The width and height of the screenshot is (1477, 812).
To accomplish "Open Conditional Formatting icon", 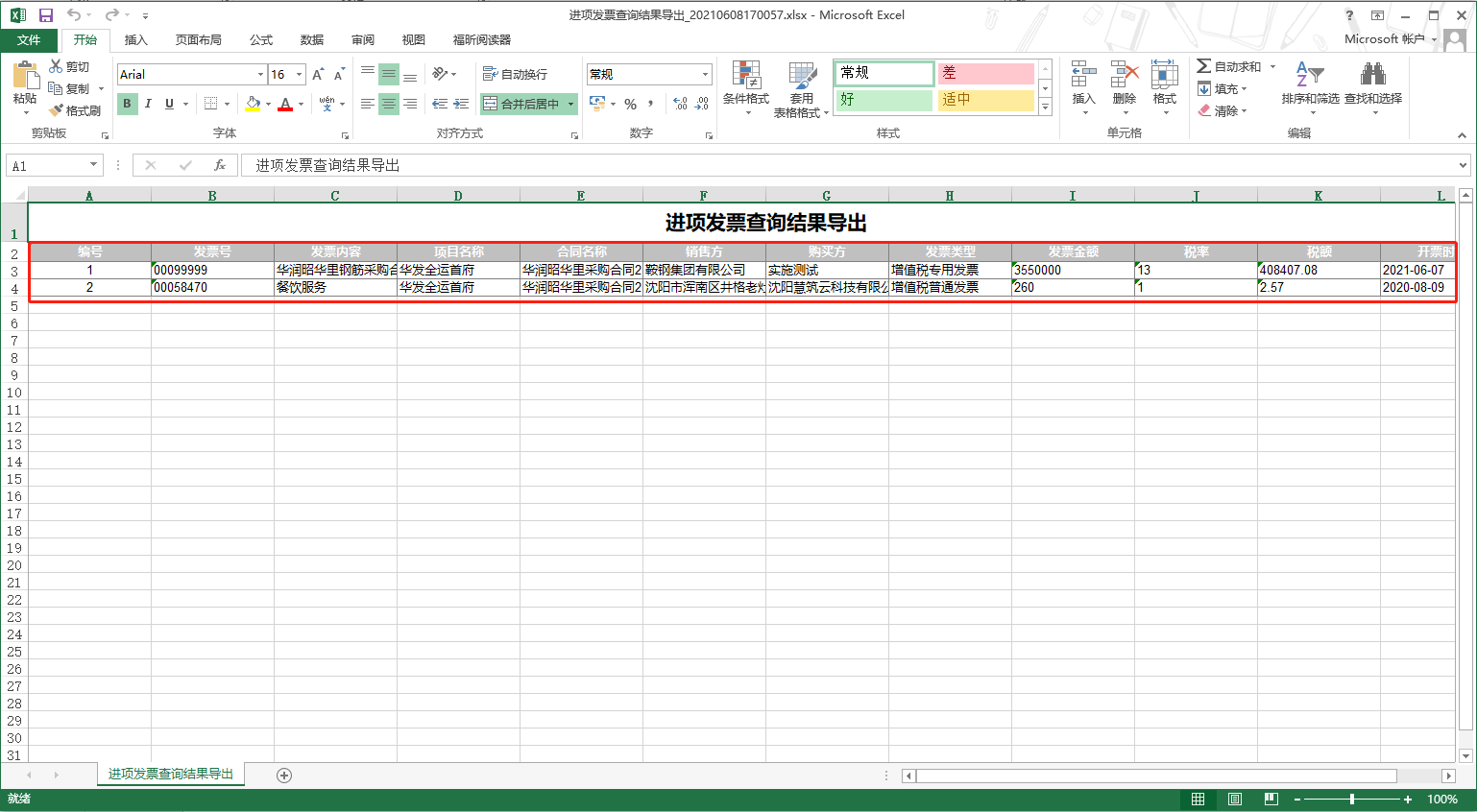I will (x=746, y=75).
